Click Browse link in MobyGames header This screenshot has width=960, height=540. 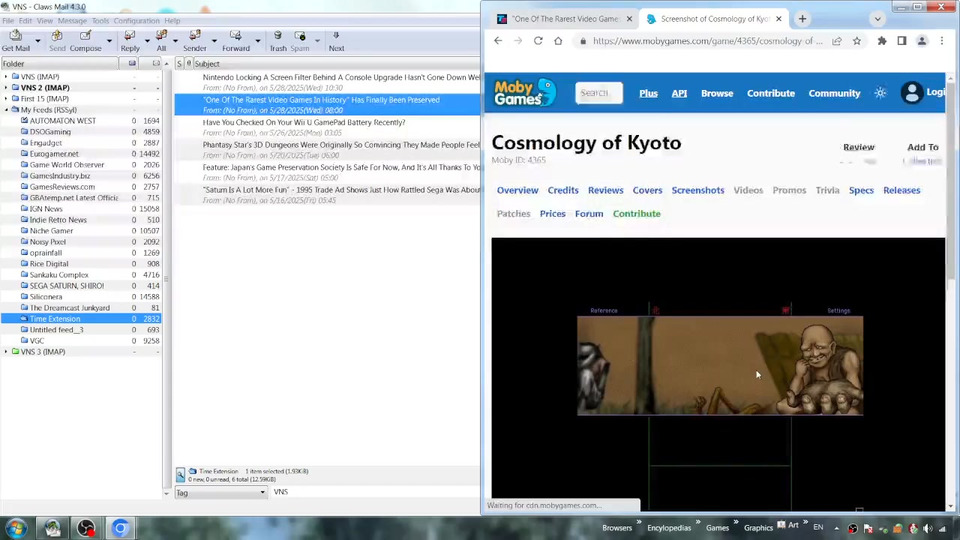[717, 93]
